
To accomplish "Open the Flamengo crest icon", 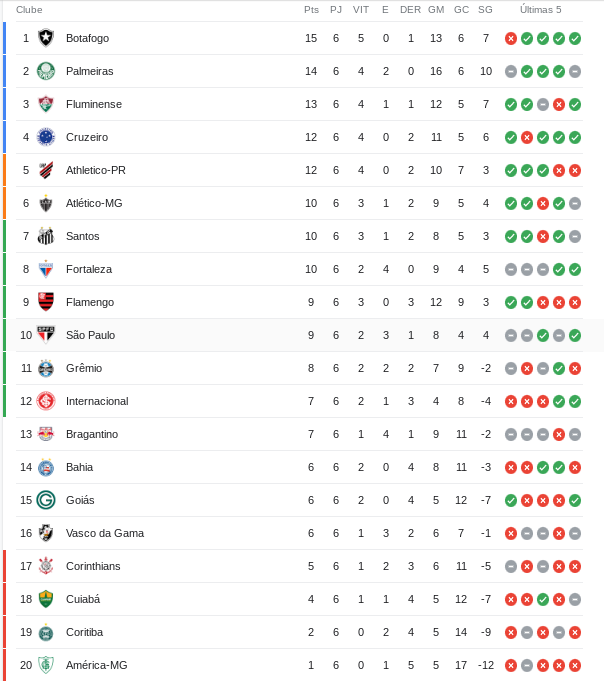I will pos(46,302).
